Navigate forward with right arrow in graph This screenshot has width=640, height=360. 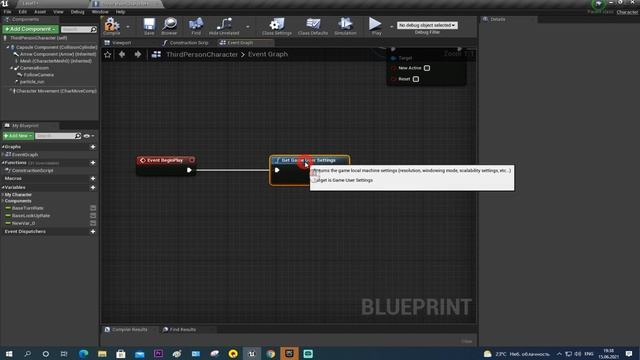pos(138,54)
